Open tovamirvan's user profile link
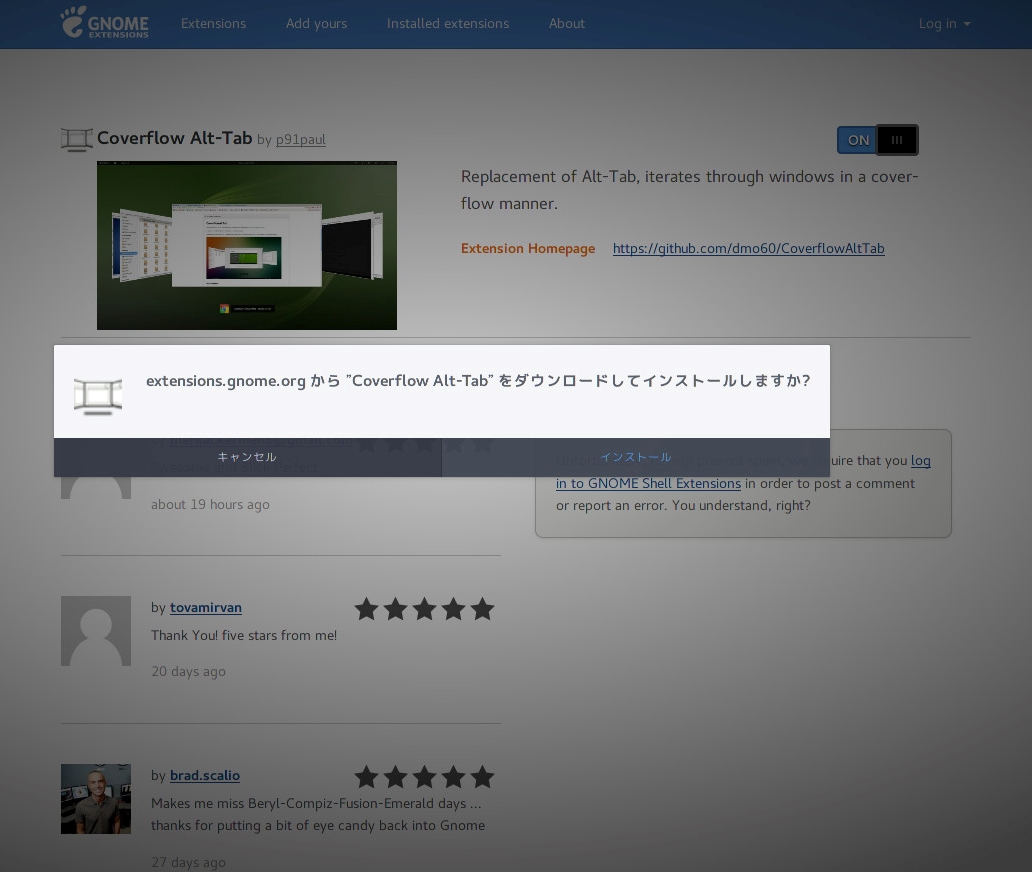1032x872 pixels. [205, 608]
